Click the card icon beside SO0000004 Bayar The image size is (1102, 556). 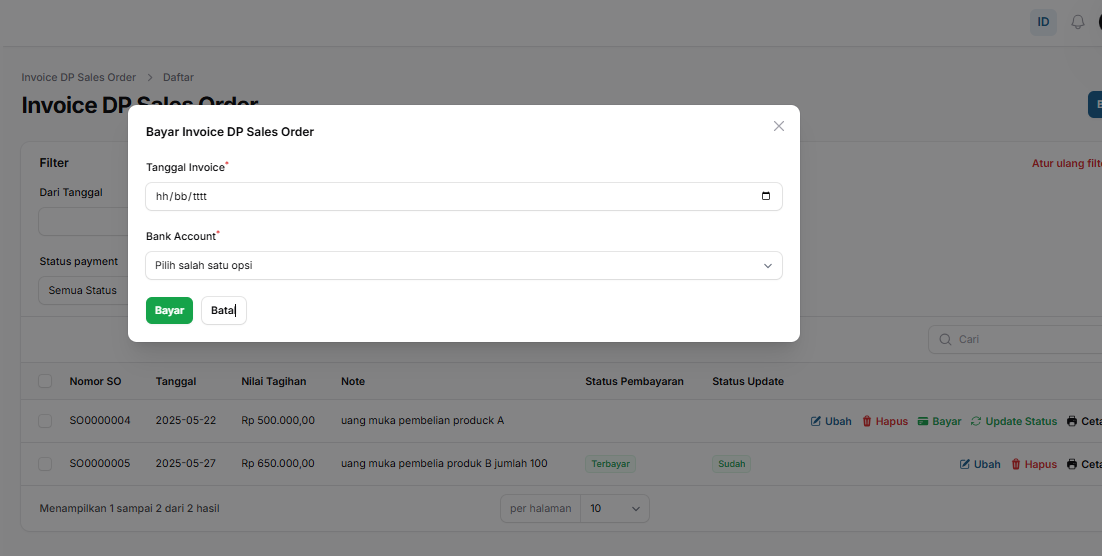pos(923,421)
